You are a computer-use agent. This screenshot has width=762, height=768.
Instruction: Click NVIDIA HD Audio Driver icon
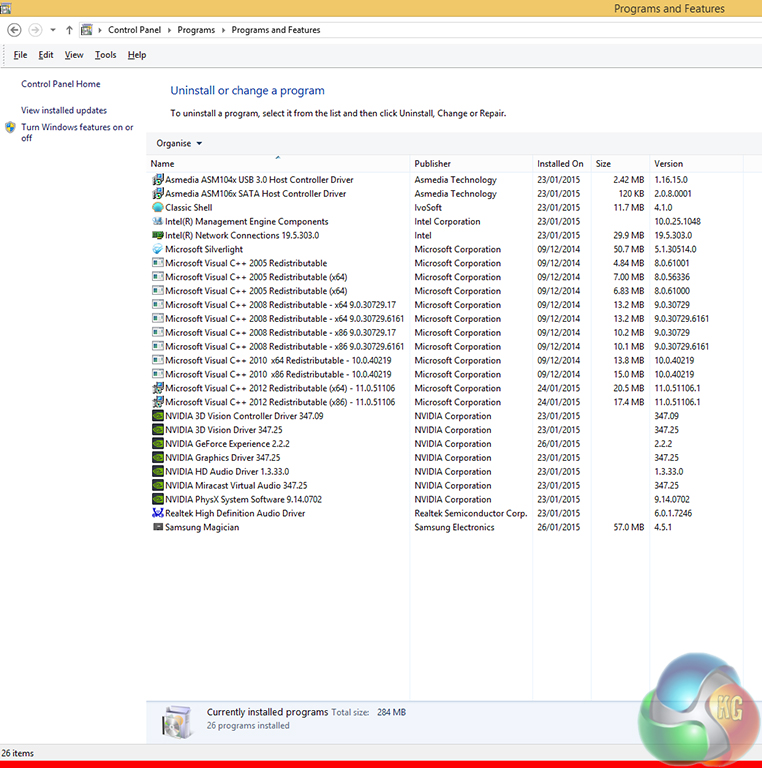point(158,471)
